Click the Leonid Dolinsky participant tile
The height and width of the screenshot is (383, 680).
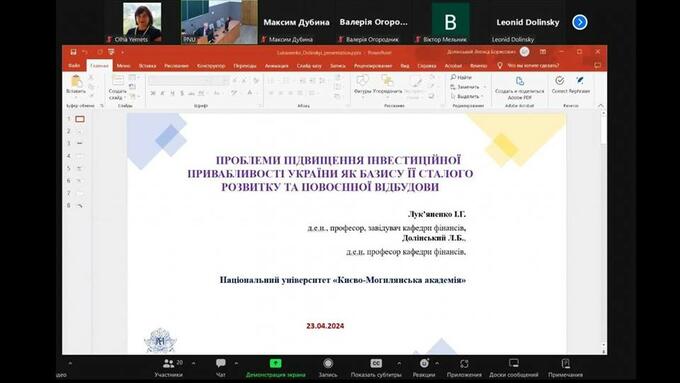(528, 23)
